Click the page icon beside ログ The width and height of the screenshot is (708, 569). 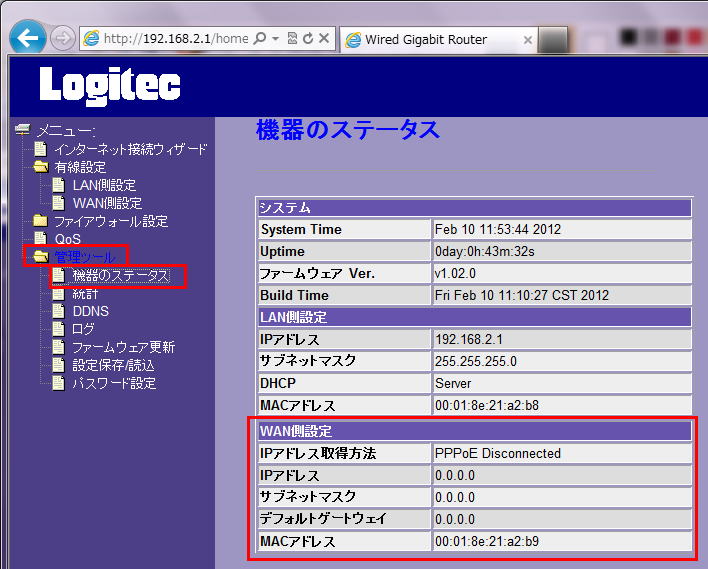(x=58, y=329)
